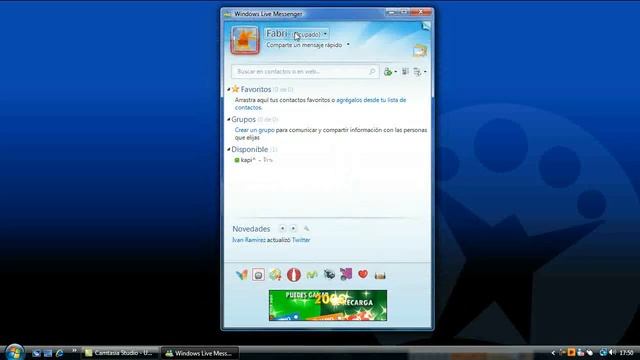
Task: Click Windows Live Messenger title bar icon
Action: pyautogui.click(x=228, y=14)
